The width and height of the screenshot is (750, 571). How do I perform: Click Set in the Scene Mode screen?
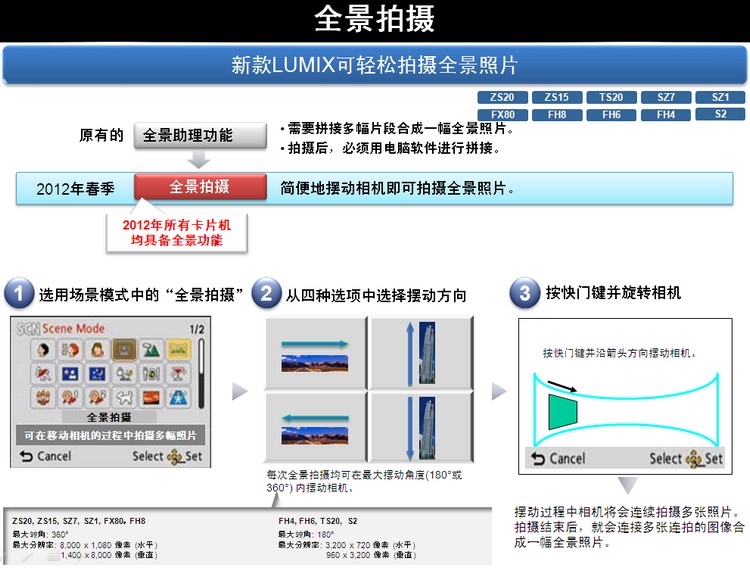tap(194, 456)
